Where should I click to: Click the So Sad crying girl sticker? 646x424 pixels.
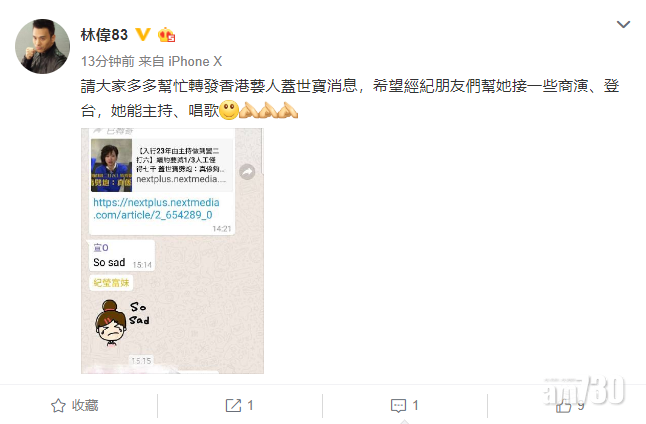[122, 323]
